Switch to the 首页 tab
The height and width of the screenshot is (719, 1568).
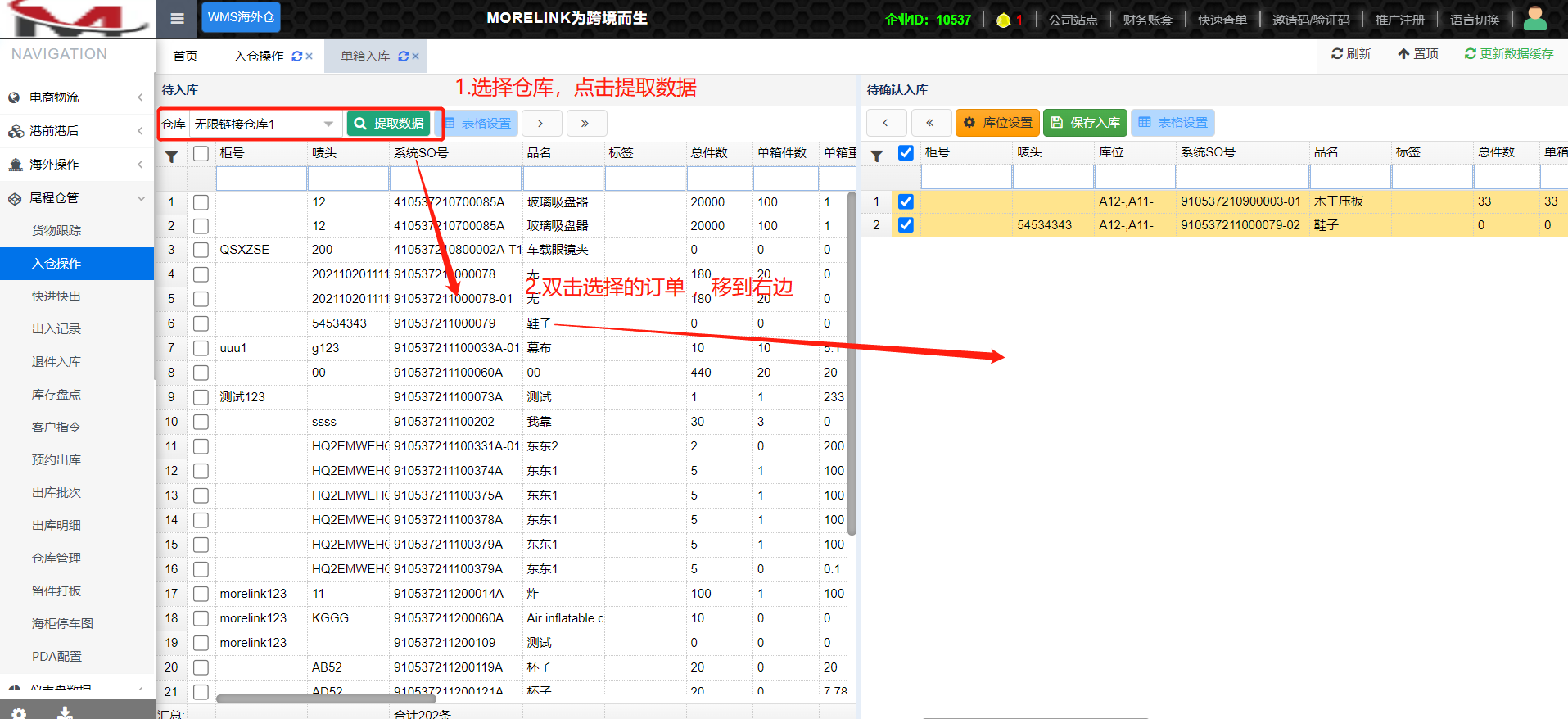point(185,56)
